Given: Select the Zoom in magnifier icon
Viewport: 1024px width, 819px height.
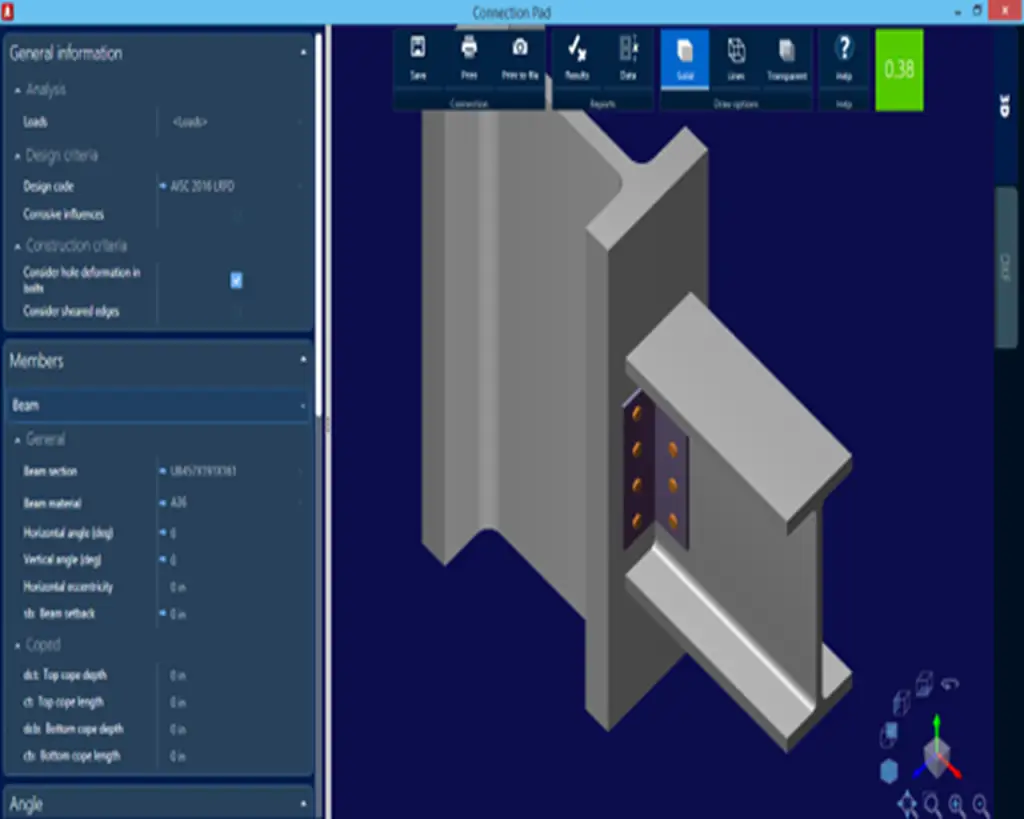Looking at the screenshot, I should pos(955,803).
